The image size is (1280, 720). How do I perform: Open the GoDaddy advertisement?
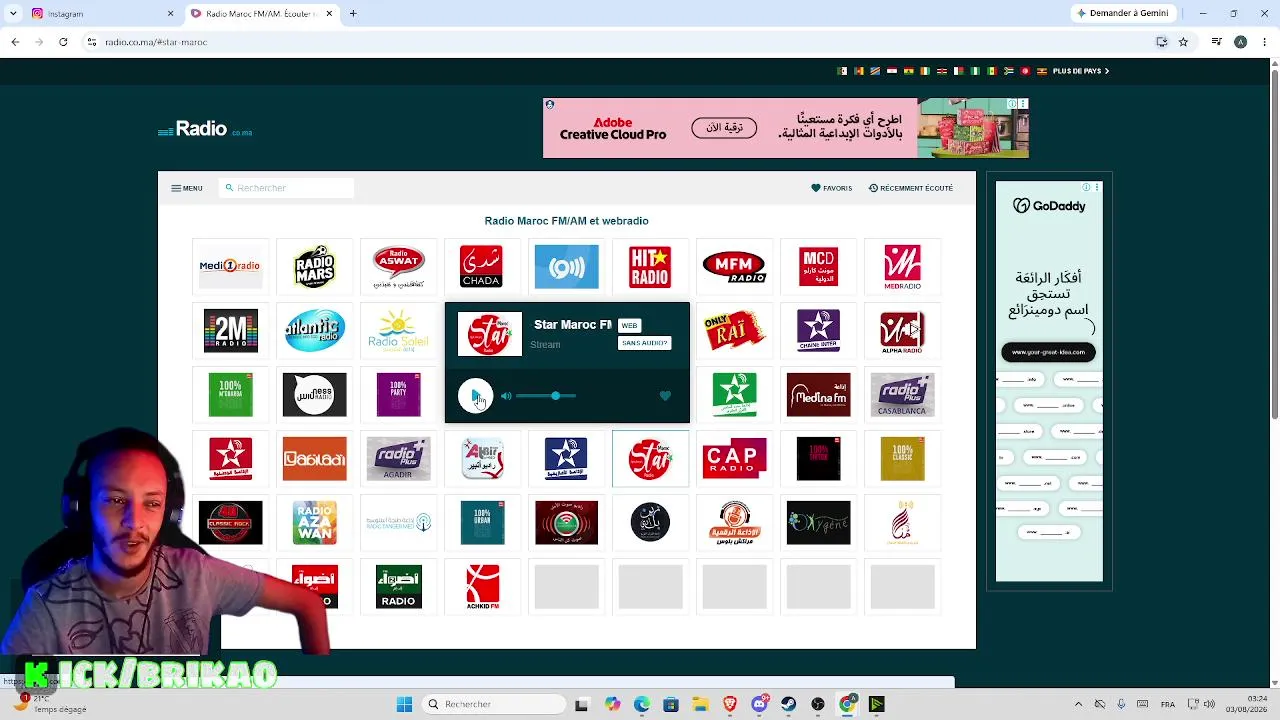click(1049, 381)
